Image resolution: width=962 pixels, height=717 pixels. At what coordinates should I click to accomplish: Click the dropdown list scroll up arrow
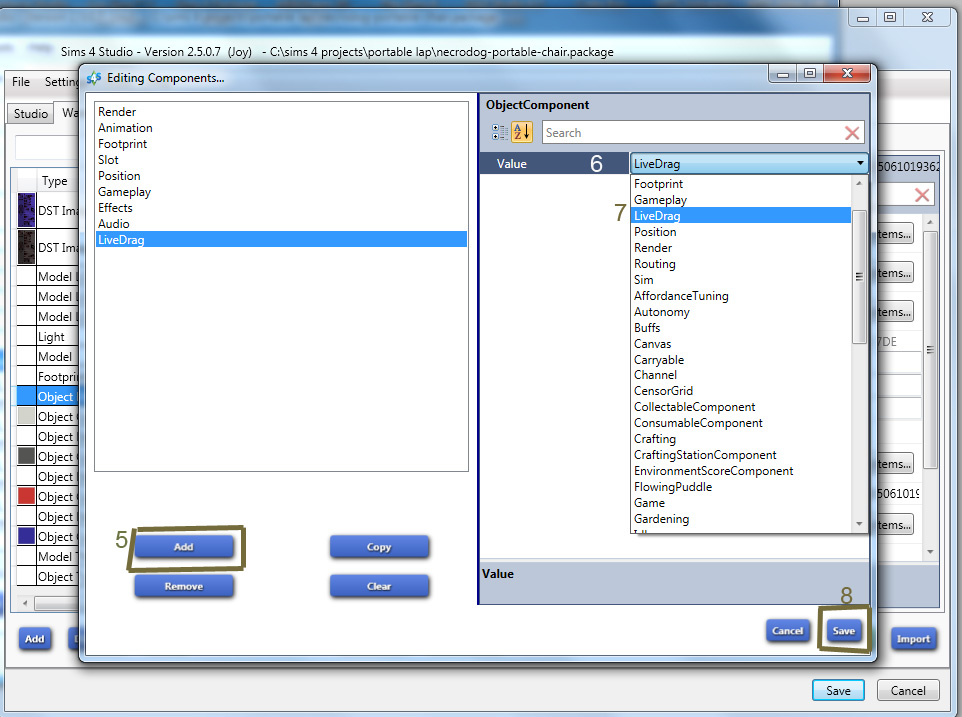point(859,183)
